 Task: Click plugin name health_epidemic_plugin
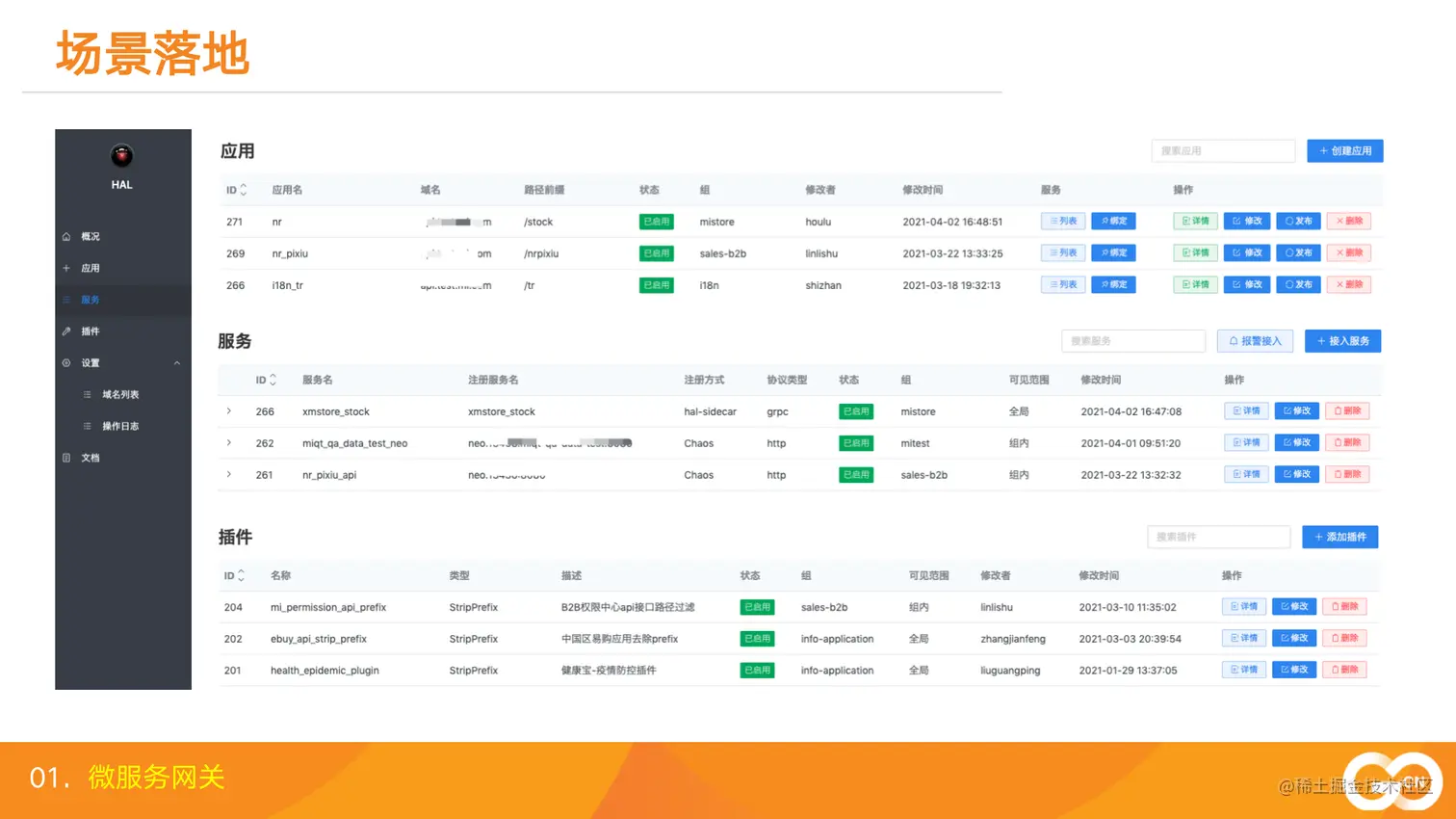click(325, 671)
